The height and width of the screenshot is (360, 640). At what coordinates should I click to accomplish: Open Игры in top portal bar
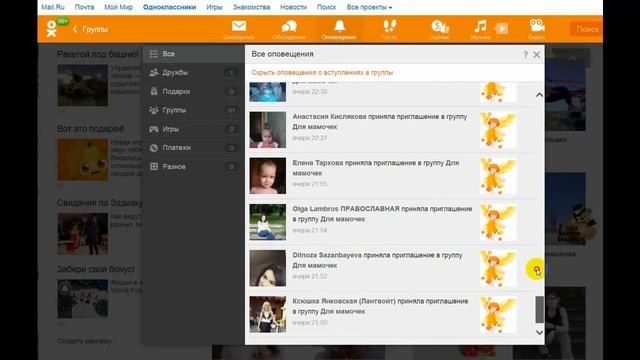point(214,7)
